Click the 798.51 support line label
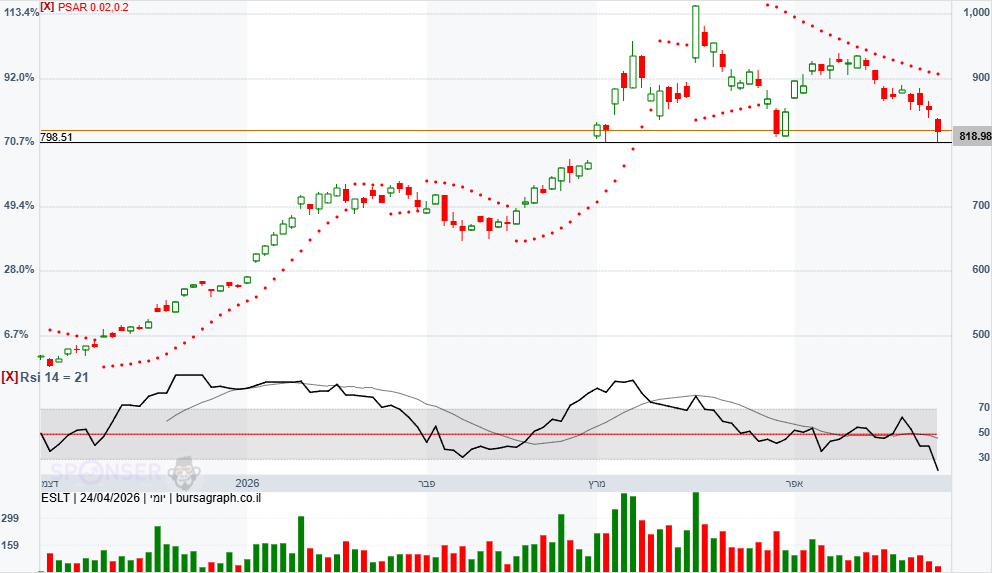 (57, 137)
